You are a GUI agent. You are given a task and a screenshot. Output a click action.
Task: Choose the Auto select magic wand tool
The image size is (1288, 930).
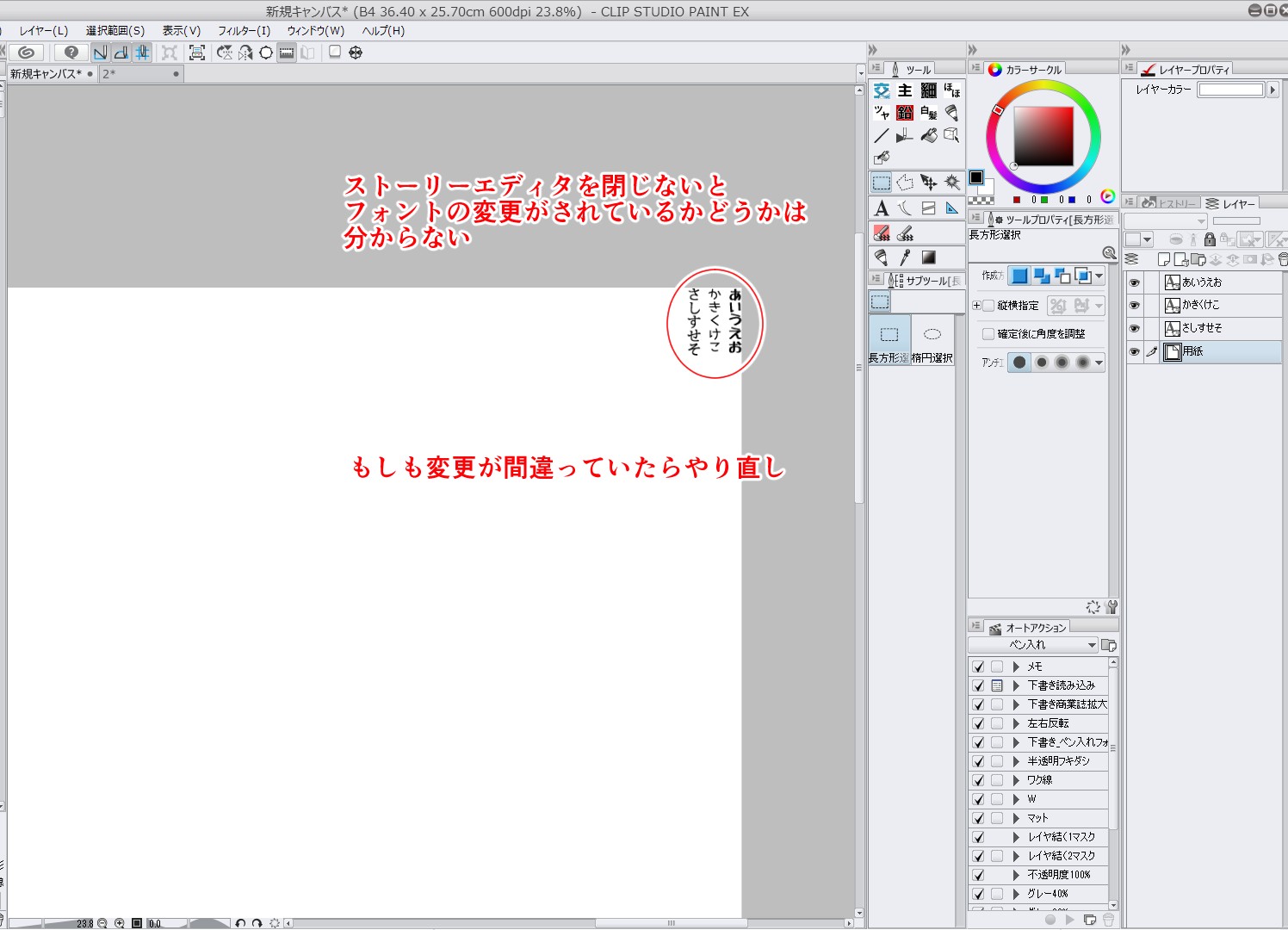(951, 183)
